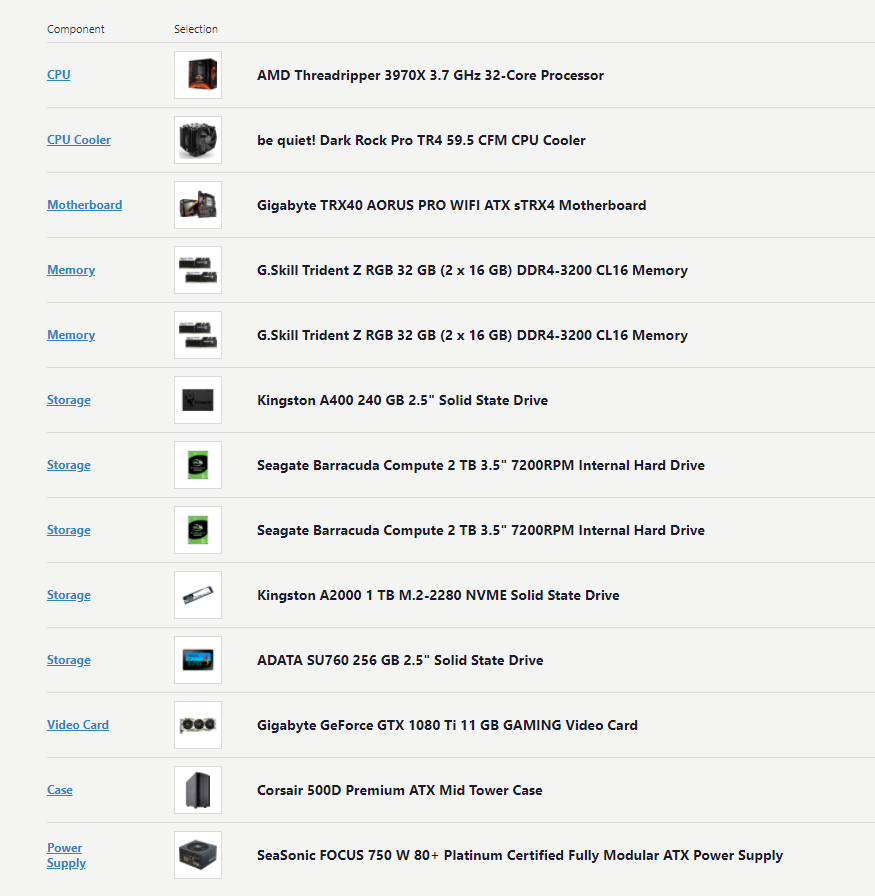Click the first G.Skill Trident Z memory thumbnail
This screenshot has width=875, height=896.
(197, 270)
